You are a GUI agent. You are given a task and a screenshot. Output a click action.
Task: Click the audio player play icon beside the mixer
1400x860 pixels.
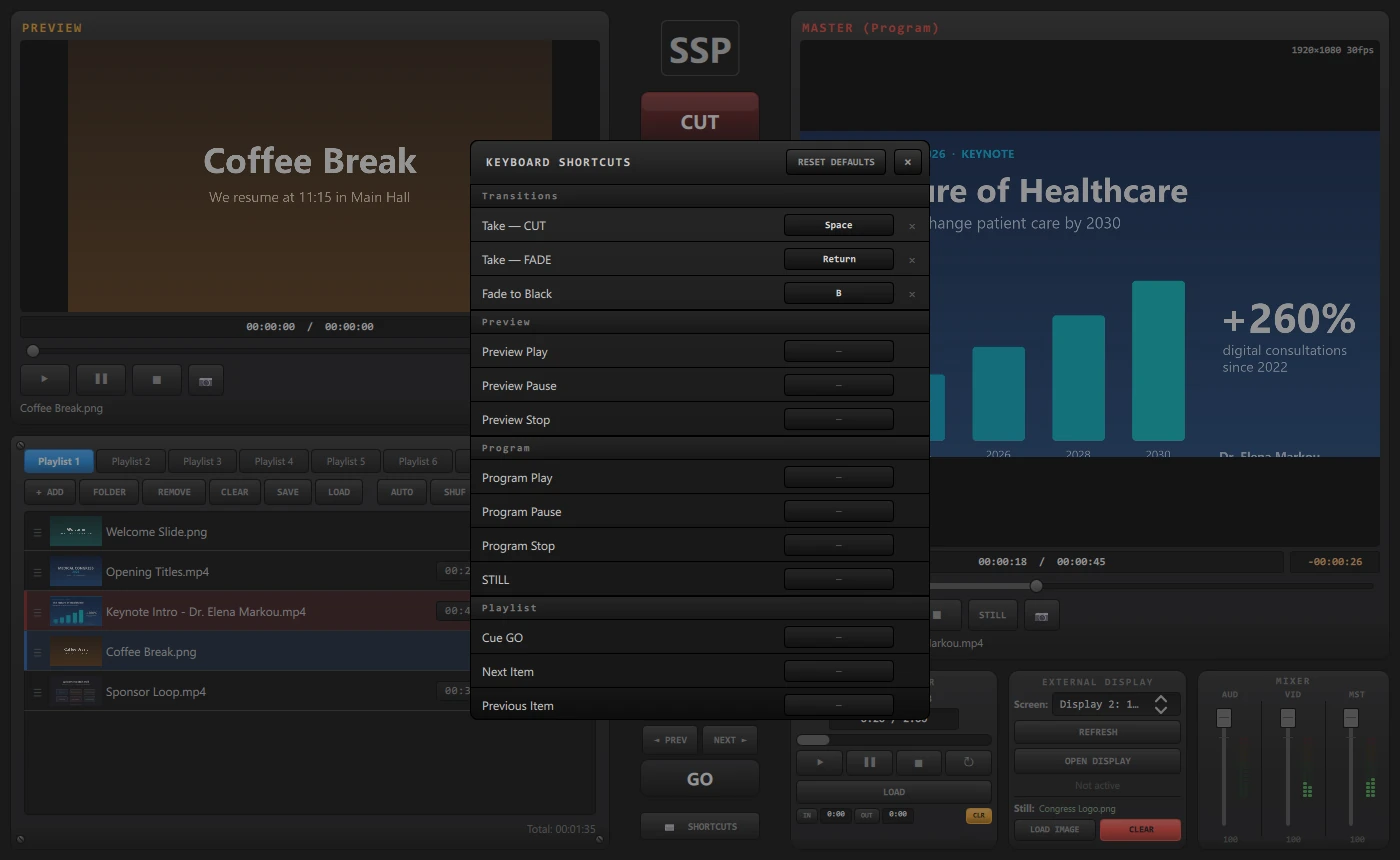(x=821, y=762)
